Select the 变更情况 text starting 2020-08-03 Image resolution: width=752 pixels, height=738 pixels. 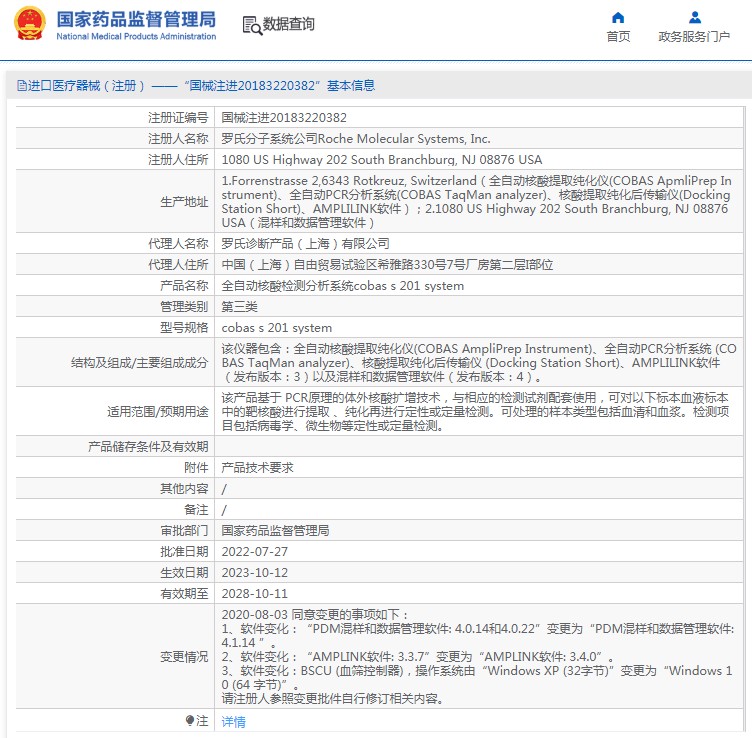click(x=479, y=656)
